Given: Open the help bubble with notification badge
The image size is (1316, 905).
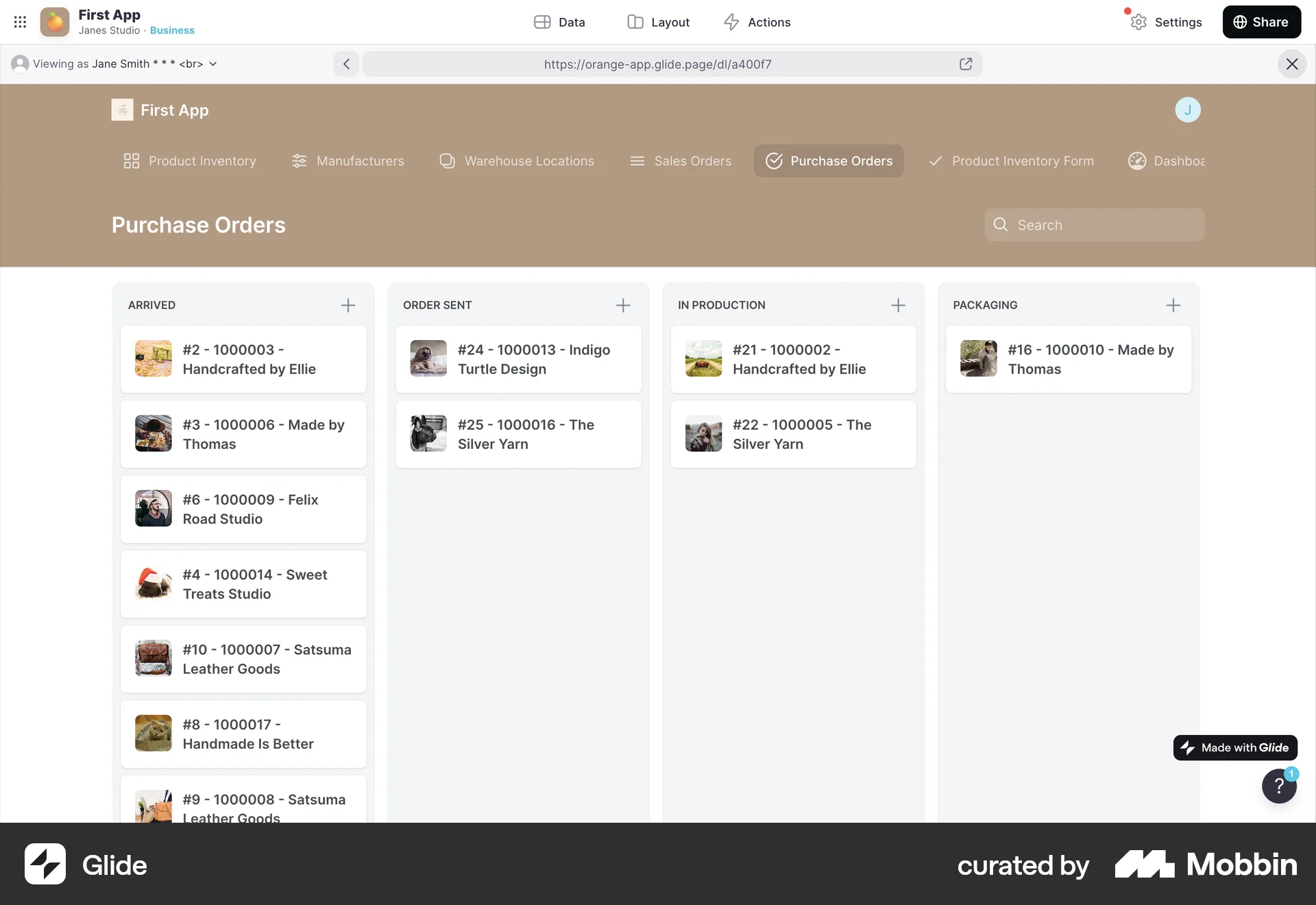Looking at the screenshot, I should [x=1279, y=786].
